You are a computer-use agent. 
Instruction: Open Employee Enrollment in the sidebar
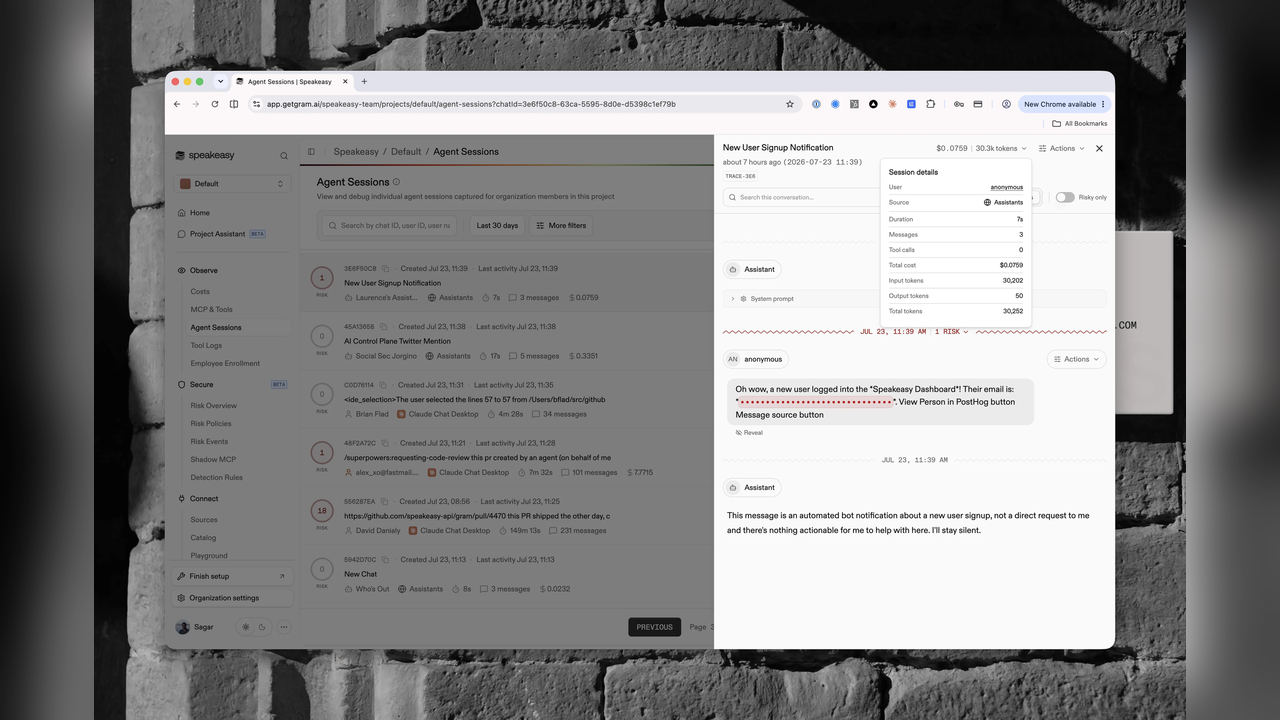coord(225,363)
